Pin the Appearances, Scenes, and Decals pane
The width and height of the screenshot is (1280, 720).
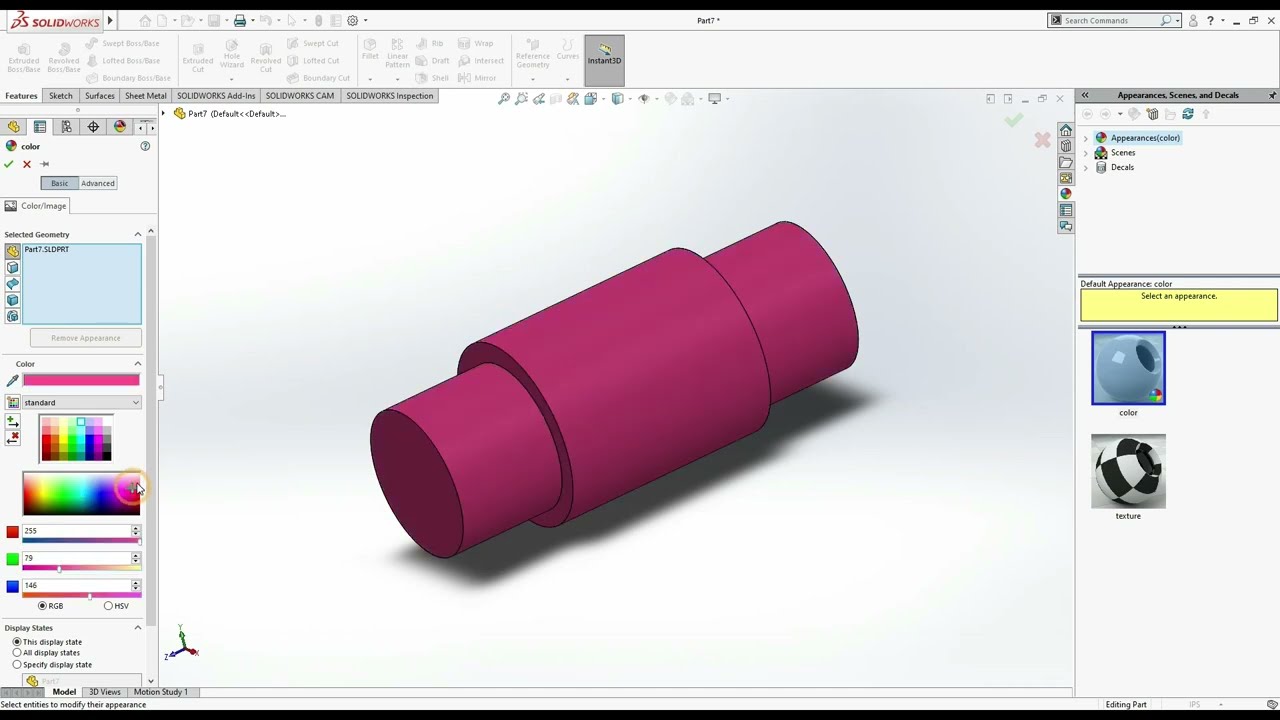point(1272,95)
